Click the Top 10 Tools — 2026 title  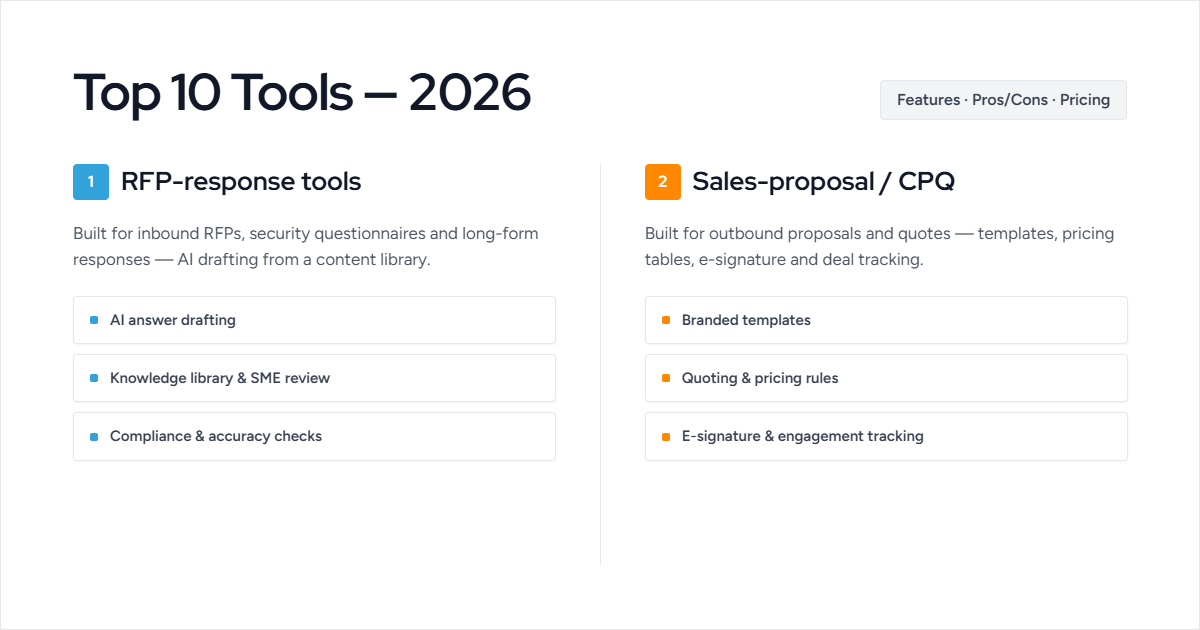(302, 93)
